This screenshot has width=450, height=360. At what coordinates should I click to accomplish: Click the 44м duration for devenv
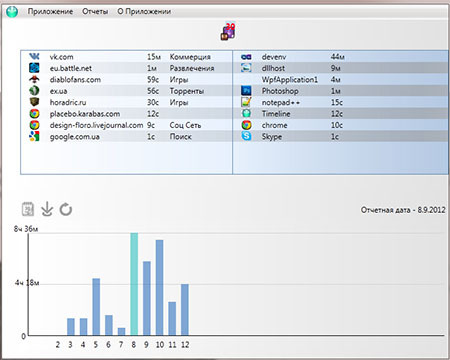coord(337,57)
